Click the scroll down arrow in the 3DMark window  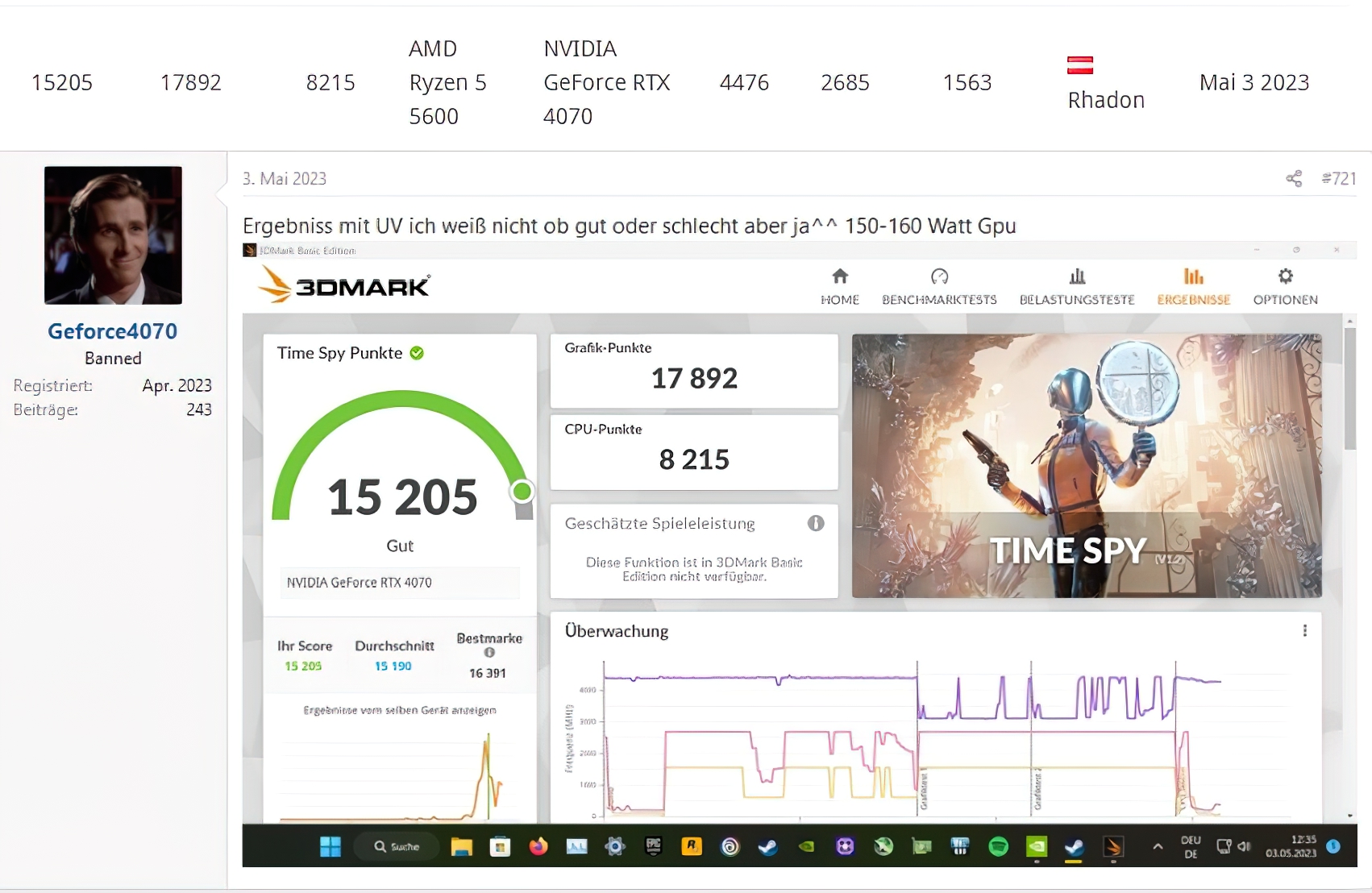1350,816
